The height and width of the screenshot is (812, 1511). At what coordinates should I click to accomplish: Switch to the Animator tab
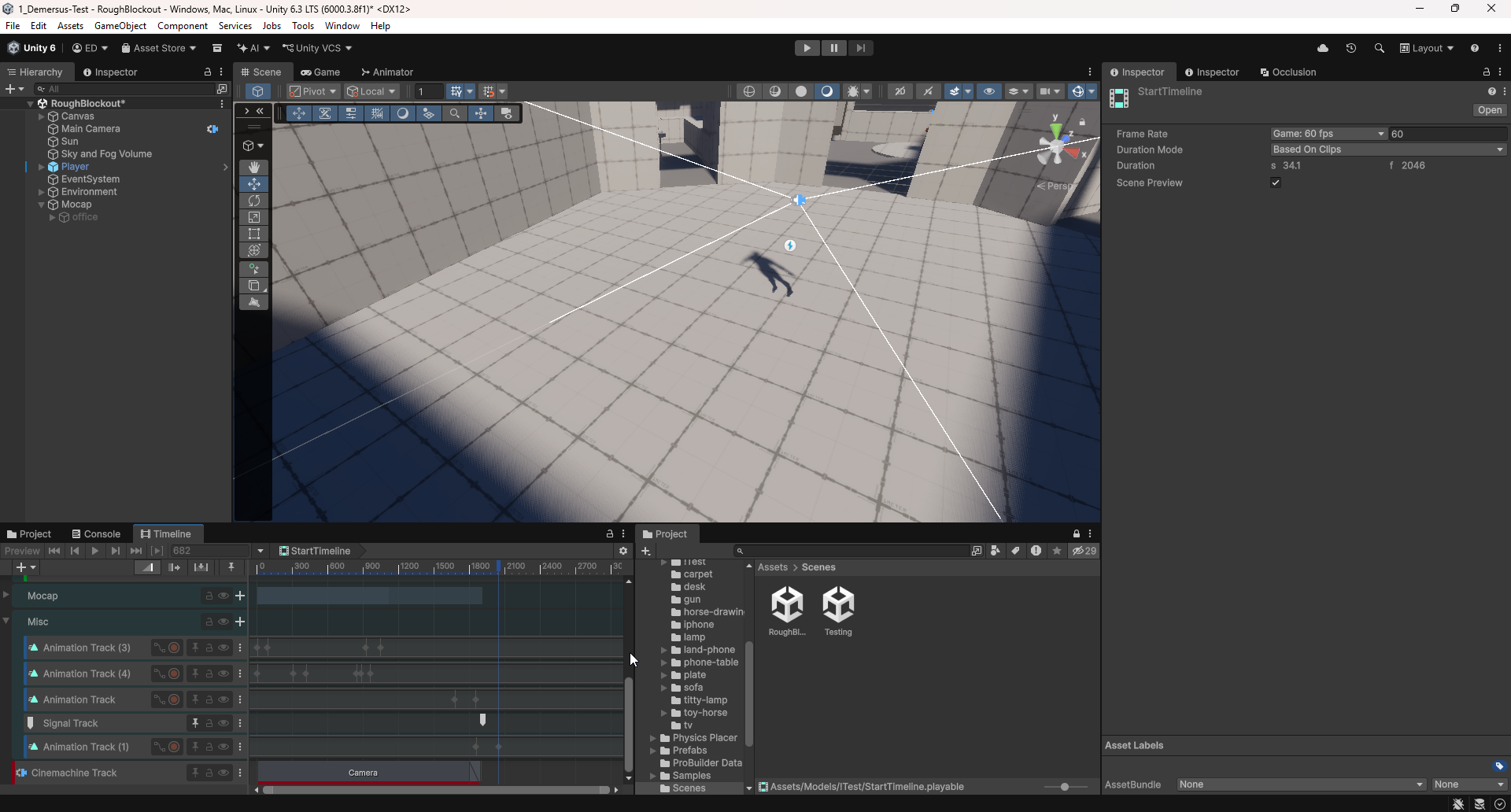[387, 72]
